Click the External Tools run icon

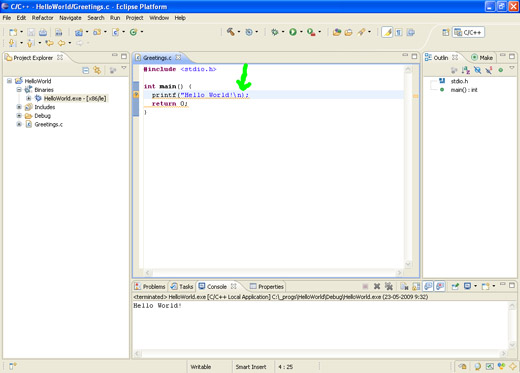pos(311,32)
